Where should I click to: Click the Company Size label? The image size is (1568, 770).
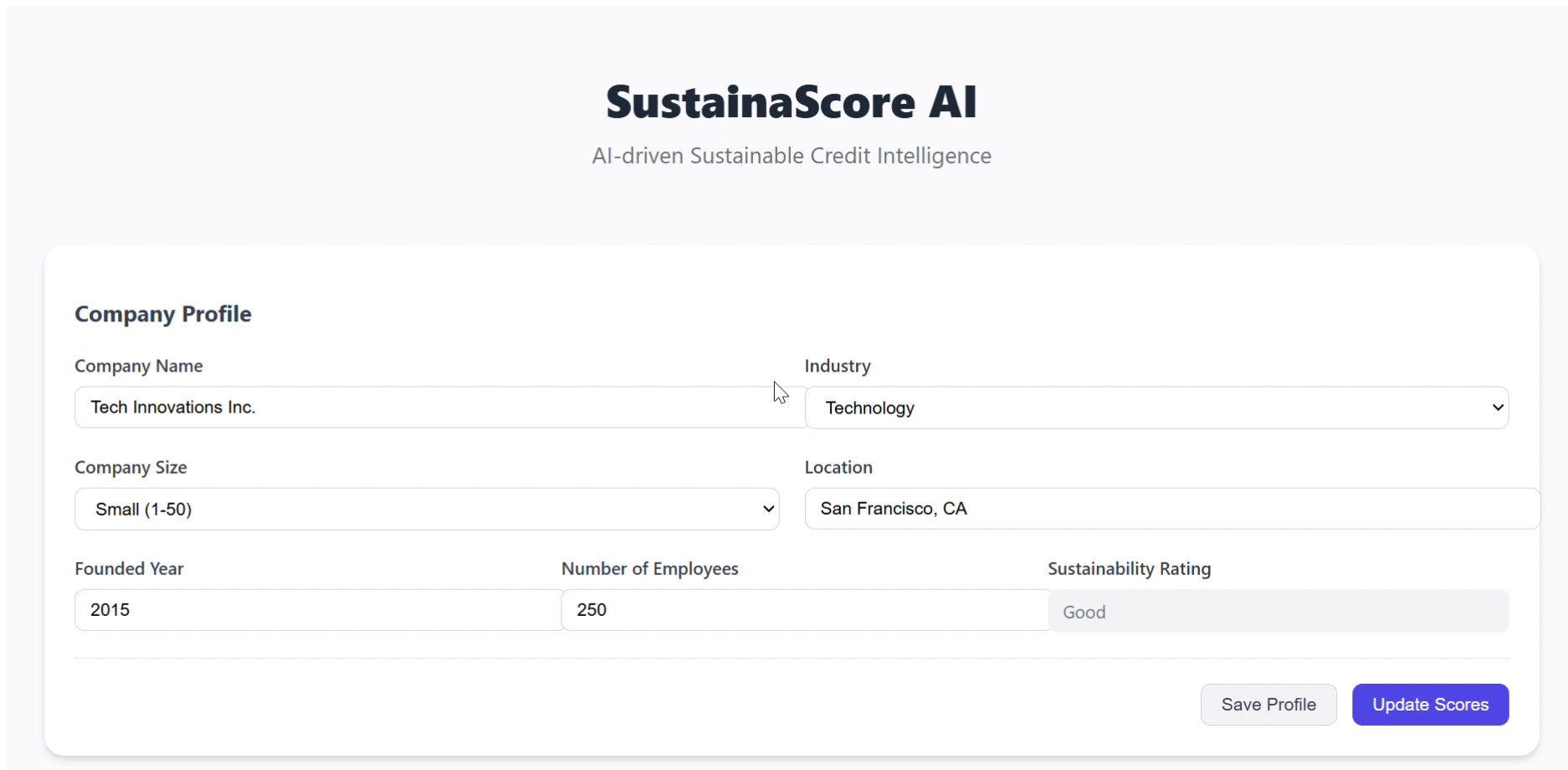(x=131, y=468)
